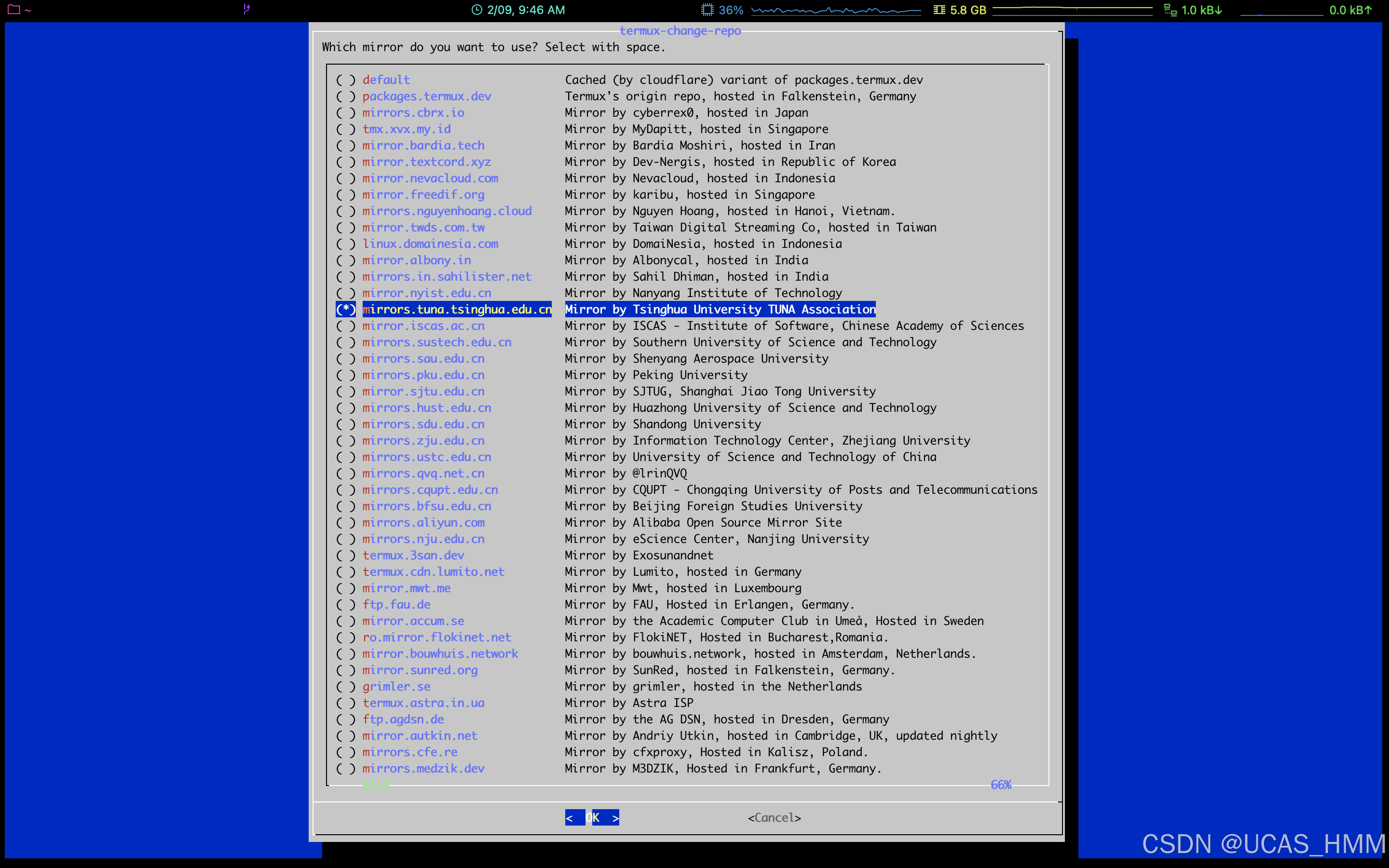
Task: Select the default mirror radio button
Action: [345, 80]
